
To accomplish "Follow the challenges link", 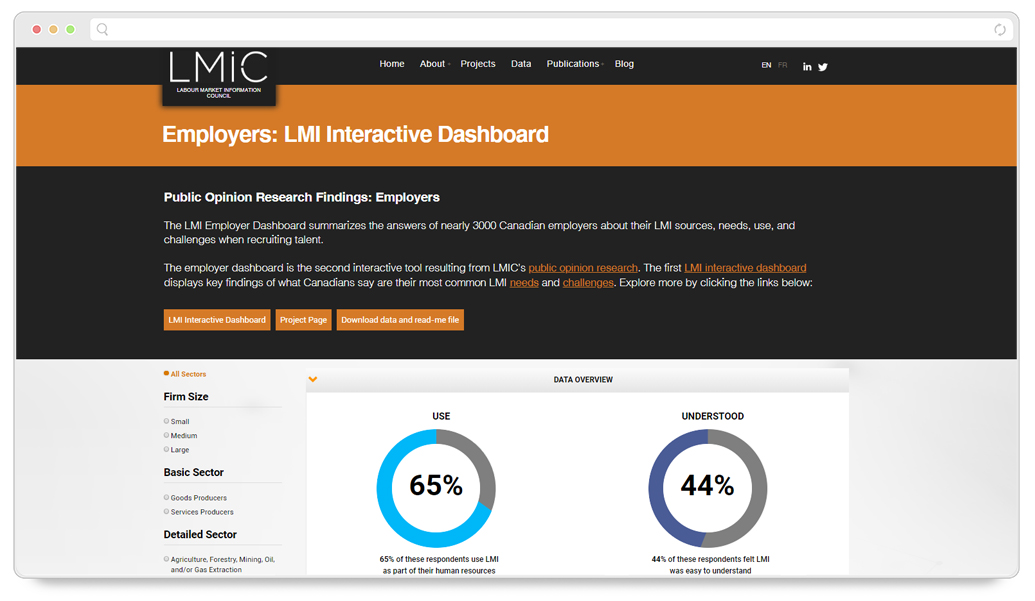I will click(588, 282).
